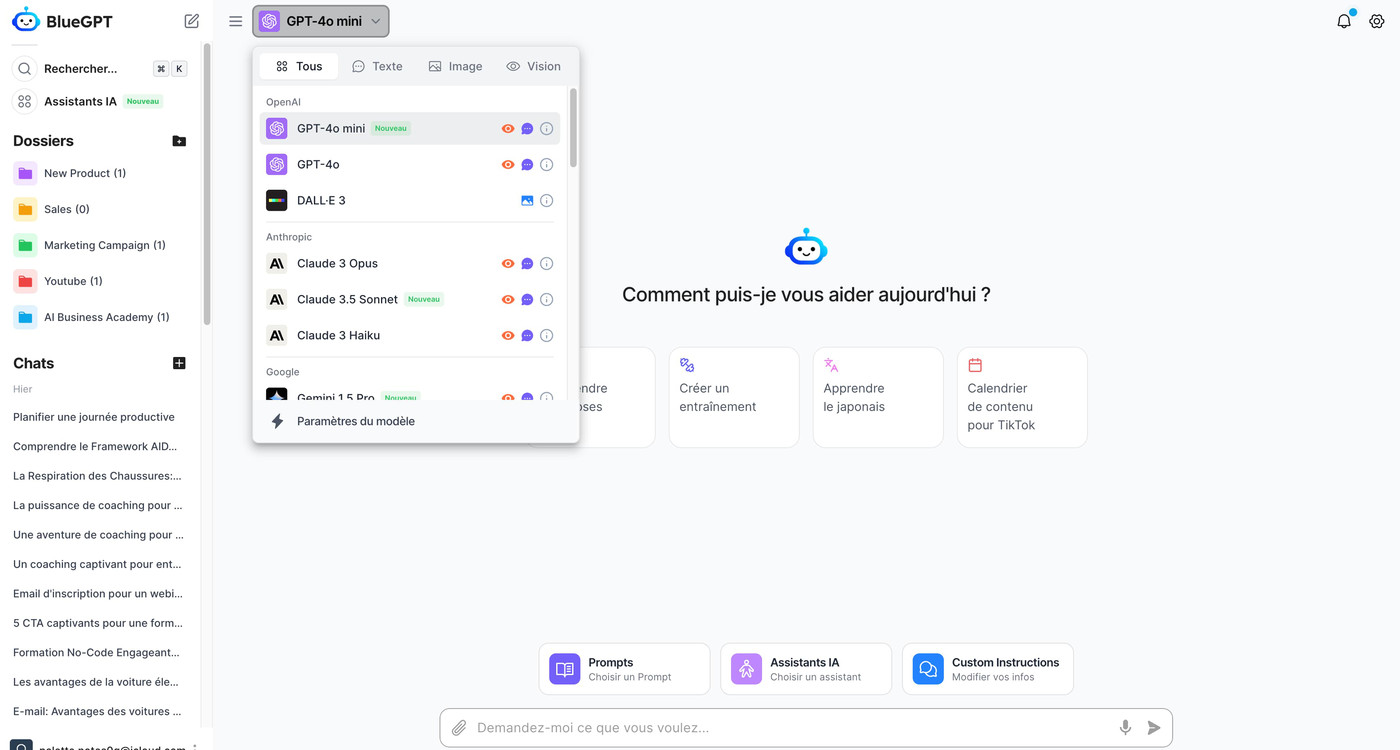Open the Prompts icon above the message bar

[564, 668]
